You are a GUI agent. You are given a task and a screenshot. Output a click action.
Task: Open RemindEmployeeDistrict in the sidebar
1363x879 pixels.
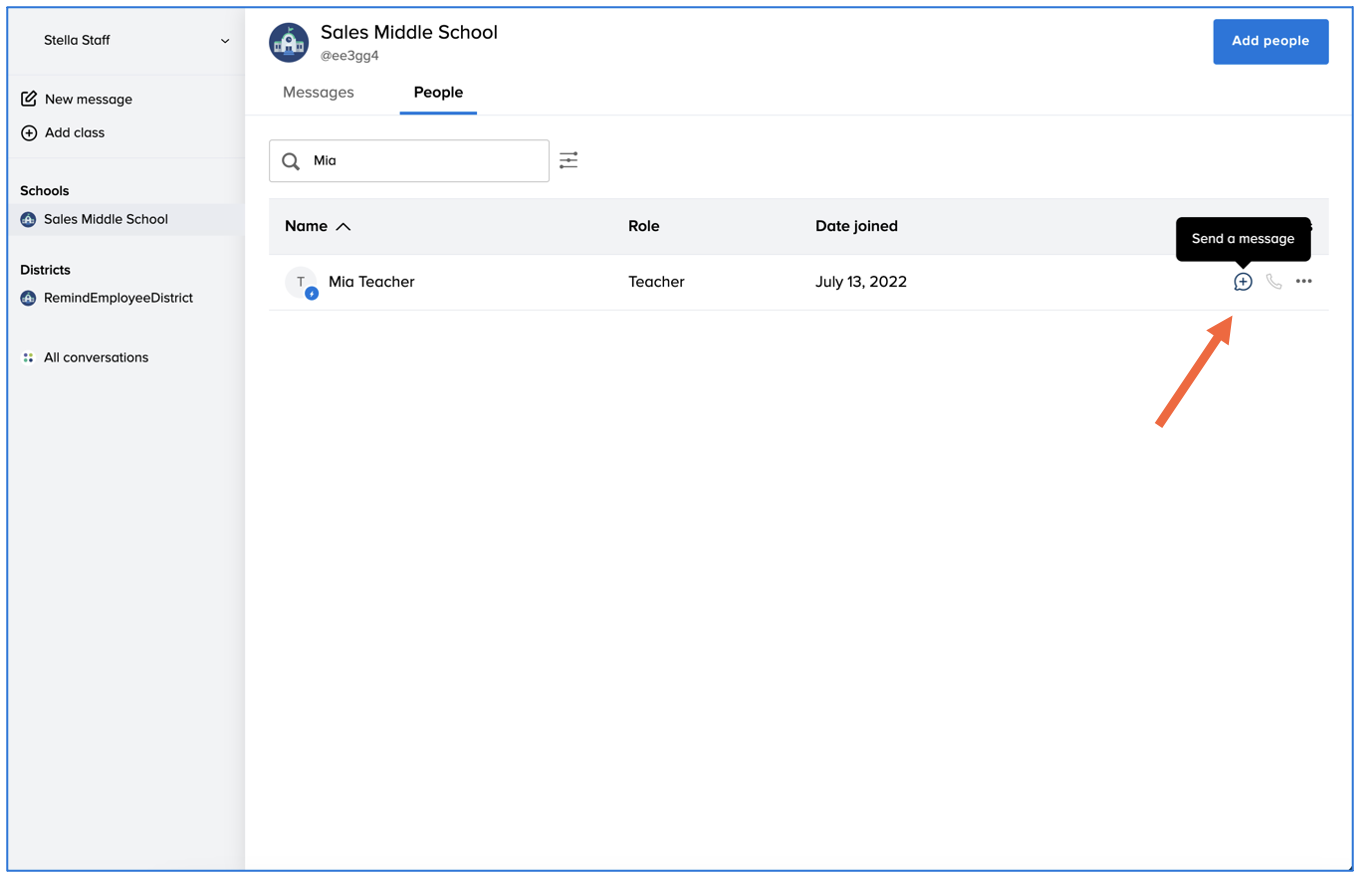(118, 298)
